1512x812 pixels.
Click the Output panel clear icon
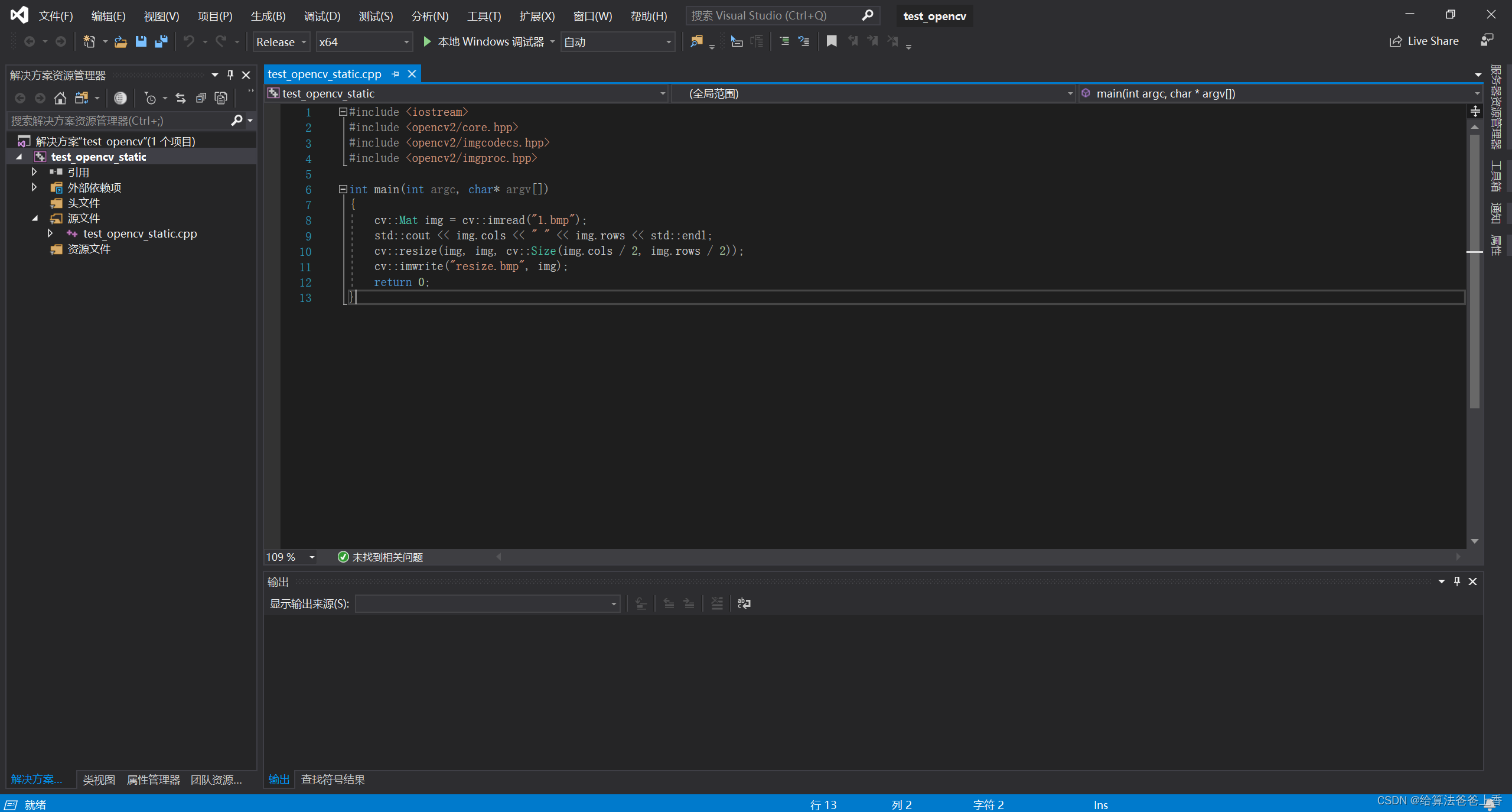coord(718,603)
